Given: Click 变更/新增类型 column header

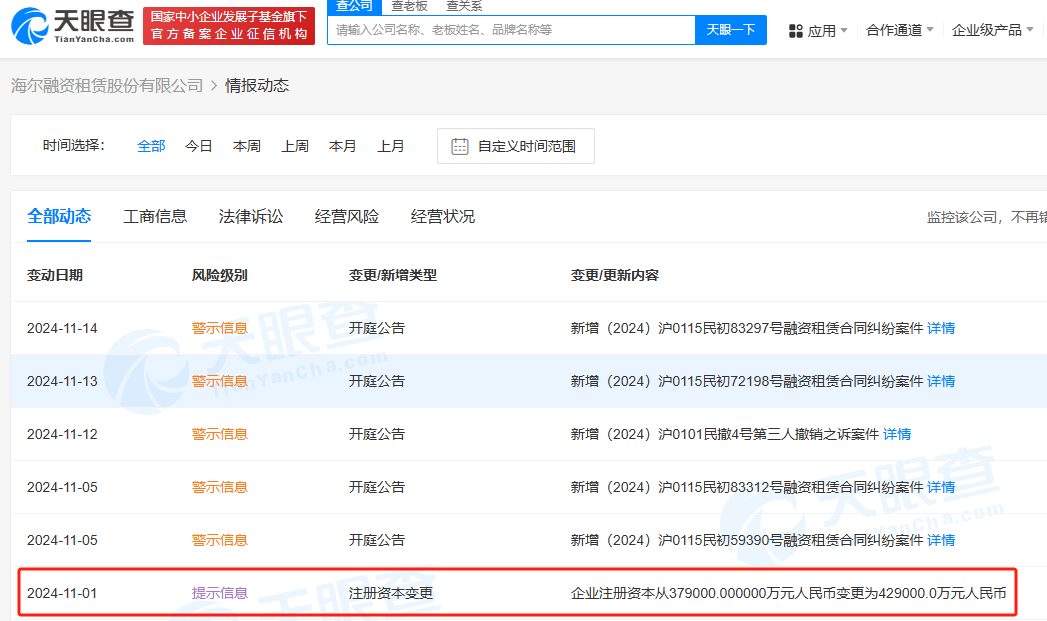Looking at the screenshot, I should point(393,275).
